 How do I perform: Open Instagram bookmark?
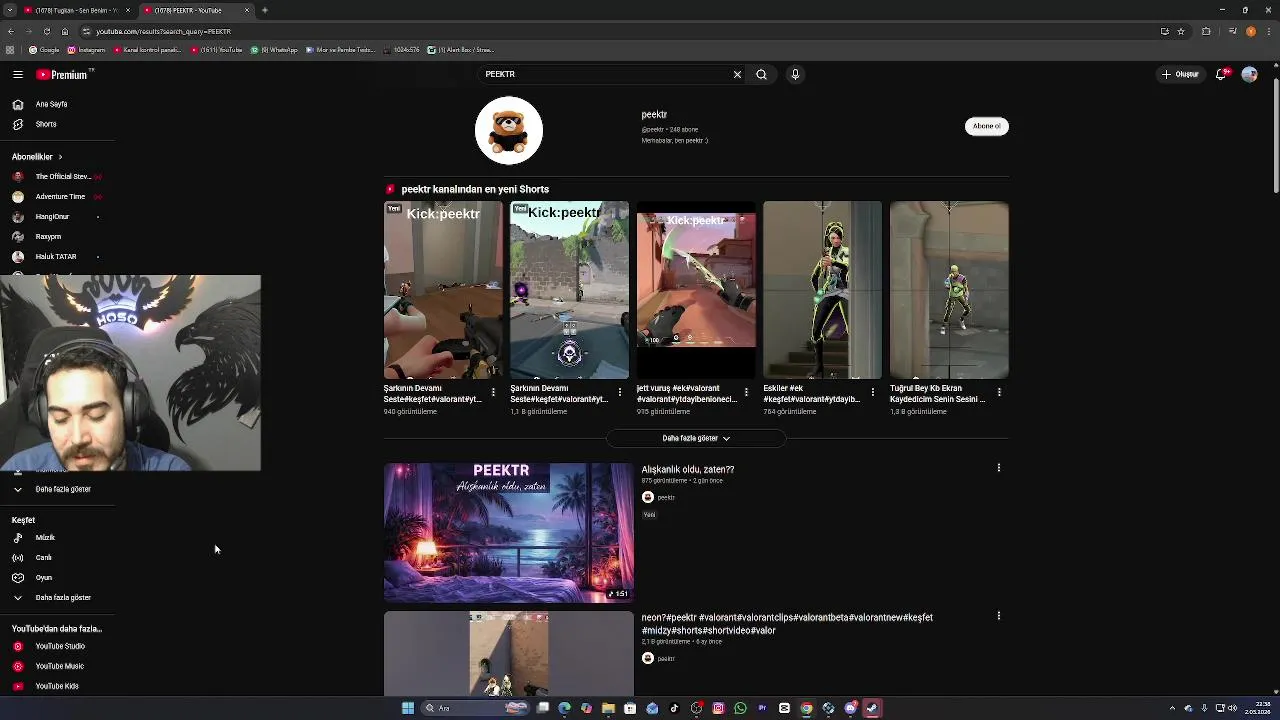pyautogui.click(x=86, y=50)
